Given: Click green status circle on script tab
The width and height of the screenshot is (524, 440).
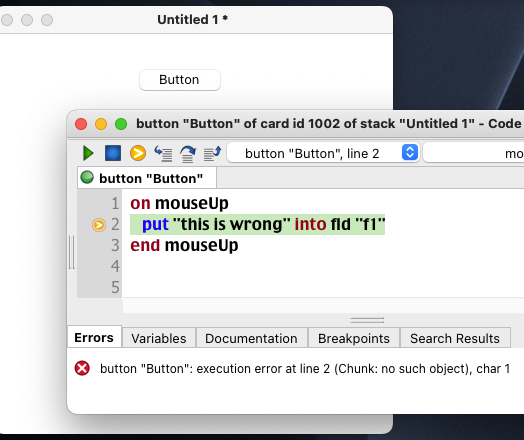Looking at the screenshot, I should pos(87,177).
